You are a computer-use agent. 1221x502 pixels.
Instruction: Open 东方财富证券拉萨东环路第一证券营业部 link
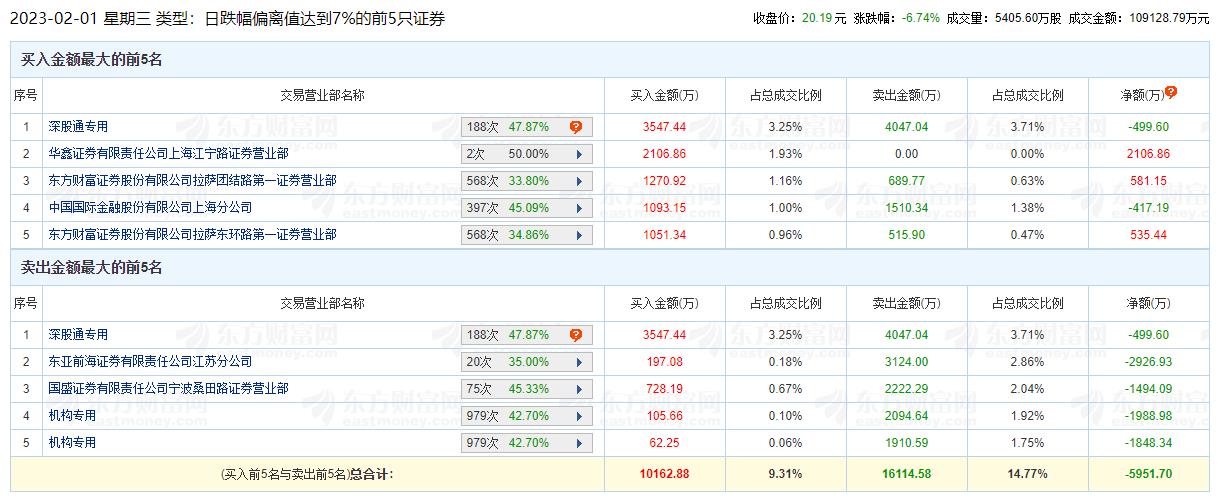coord(192,235)
